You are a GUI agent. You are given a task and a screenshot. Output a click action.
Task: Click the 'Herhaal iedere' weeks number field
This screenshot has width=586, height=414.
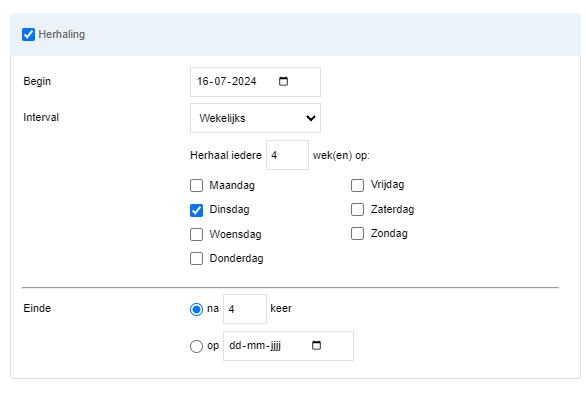click(x=287, y=155)
